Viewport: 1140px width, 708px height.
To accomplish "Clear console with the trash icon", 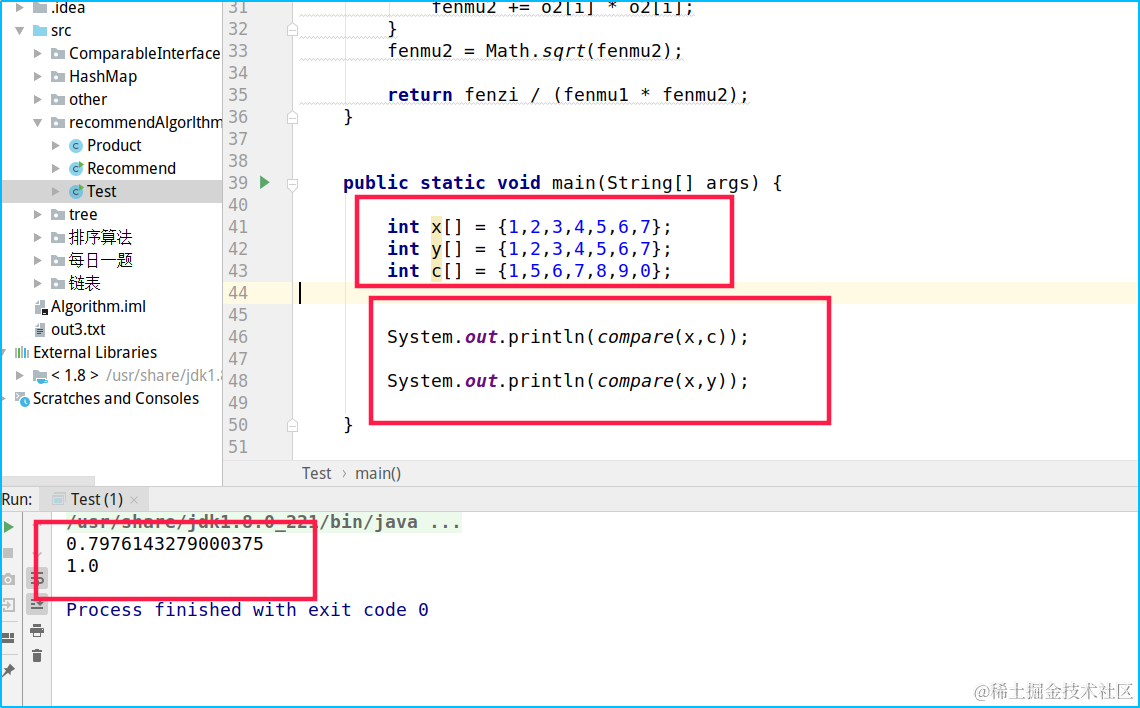I will click(x=37, y=656).
